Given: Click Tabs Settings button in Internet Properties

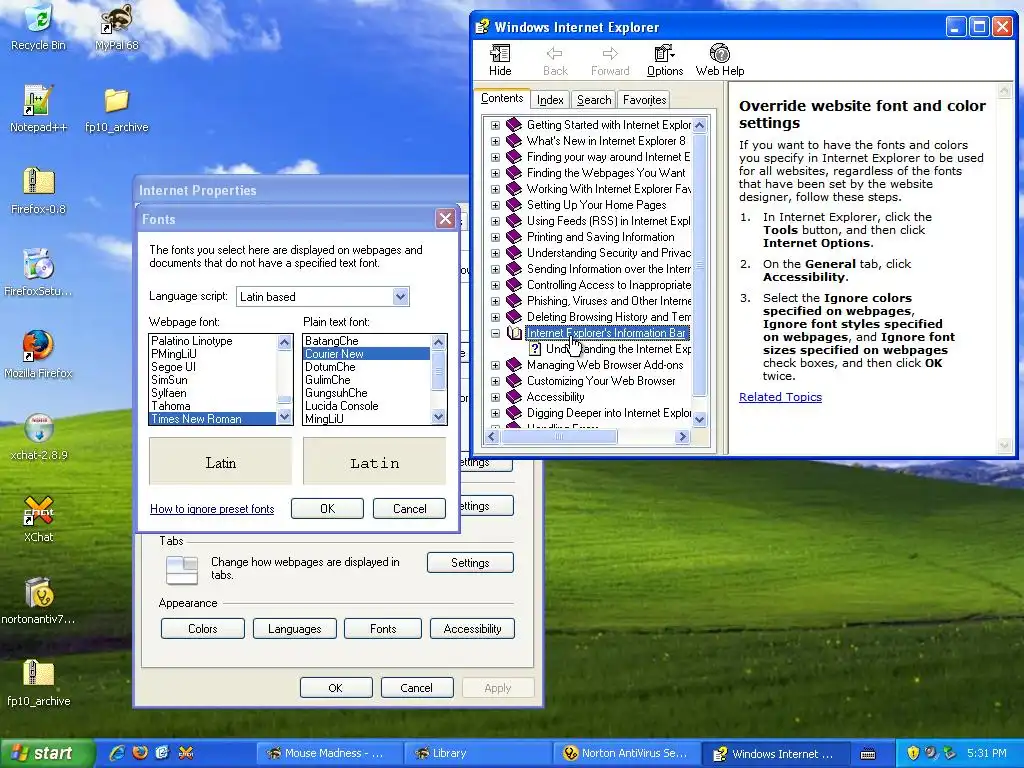Looking at the screenshot, I should click(x=470, y=563).
